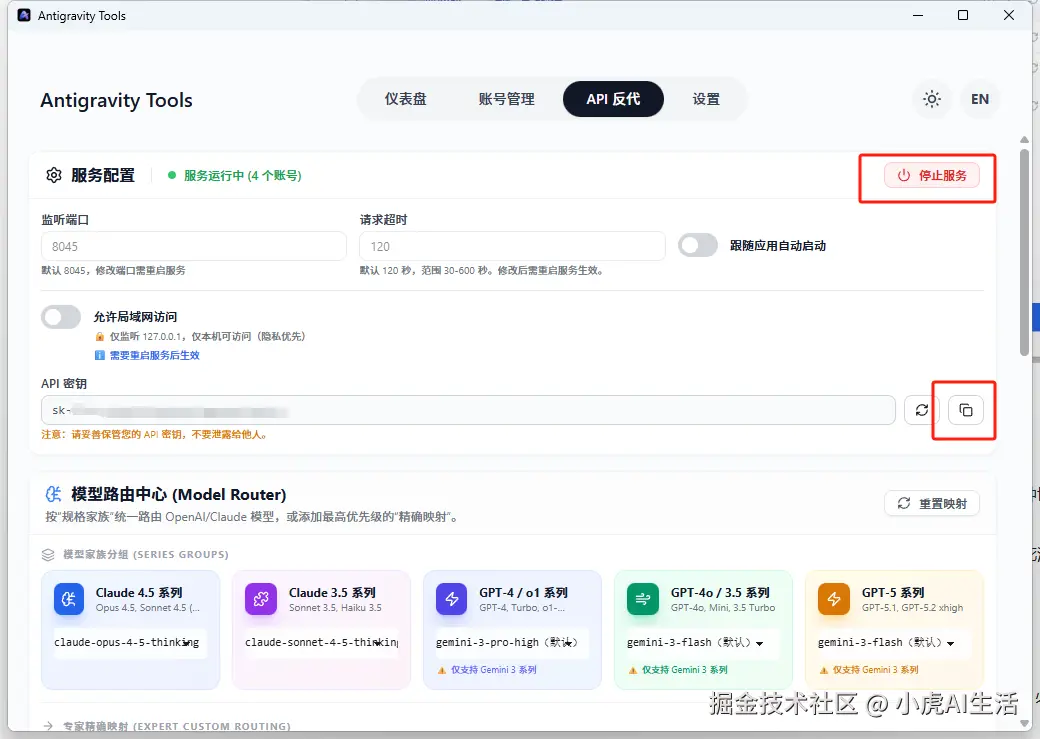The height and width of the screenshot is (739, 1040).
Task: Click the 服务配置 gear icon
Action: pyautogui.click(x=54, y=175)
